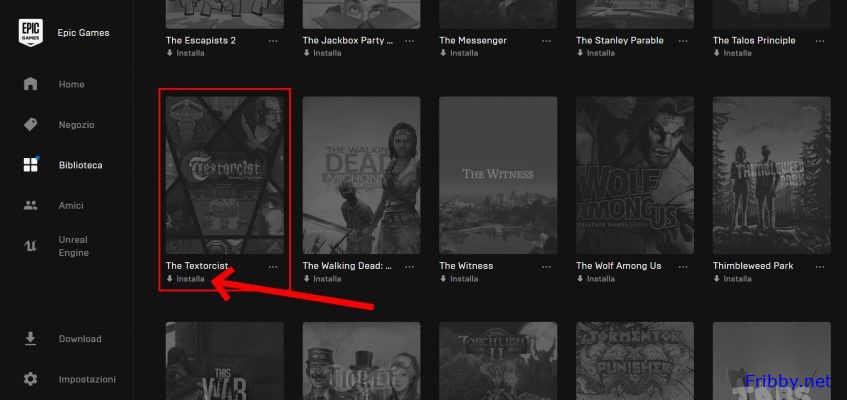
Task: Show more options for The Wolf Among Us
Action: click(x=684, y=267)
